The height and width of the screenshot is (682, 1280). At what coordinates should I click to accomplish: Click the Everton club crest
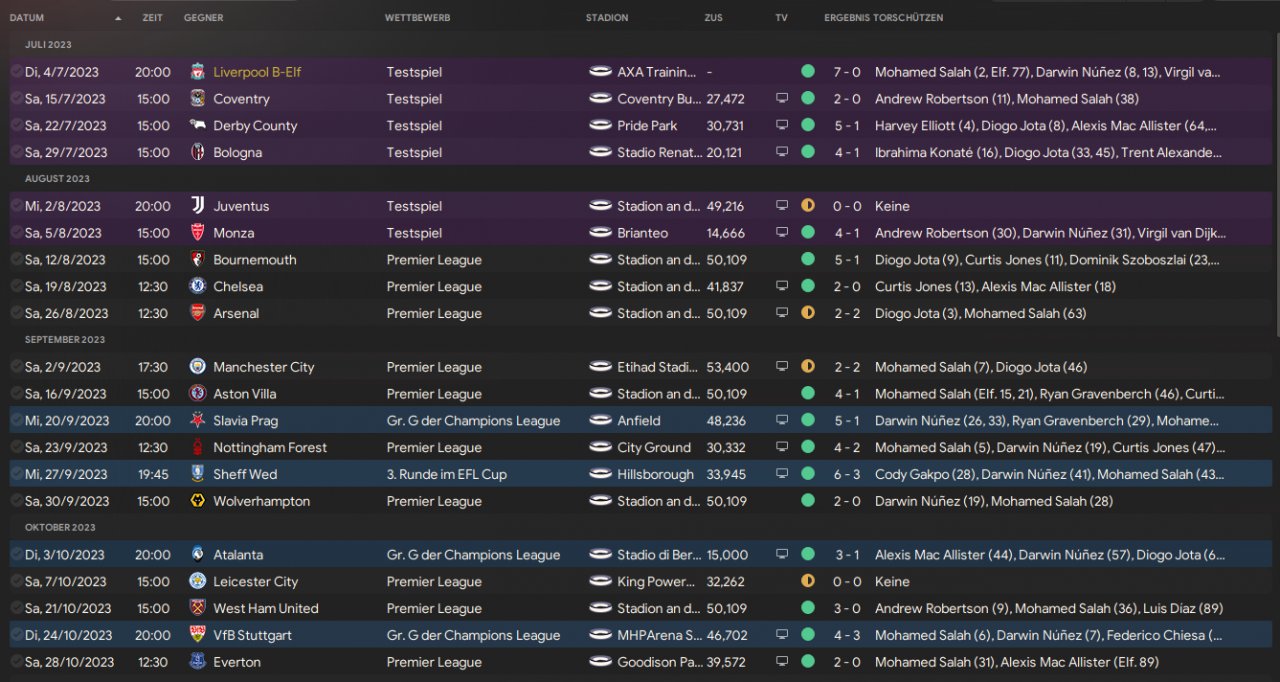coord(197,662)
